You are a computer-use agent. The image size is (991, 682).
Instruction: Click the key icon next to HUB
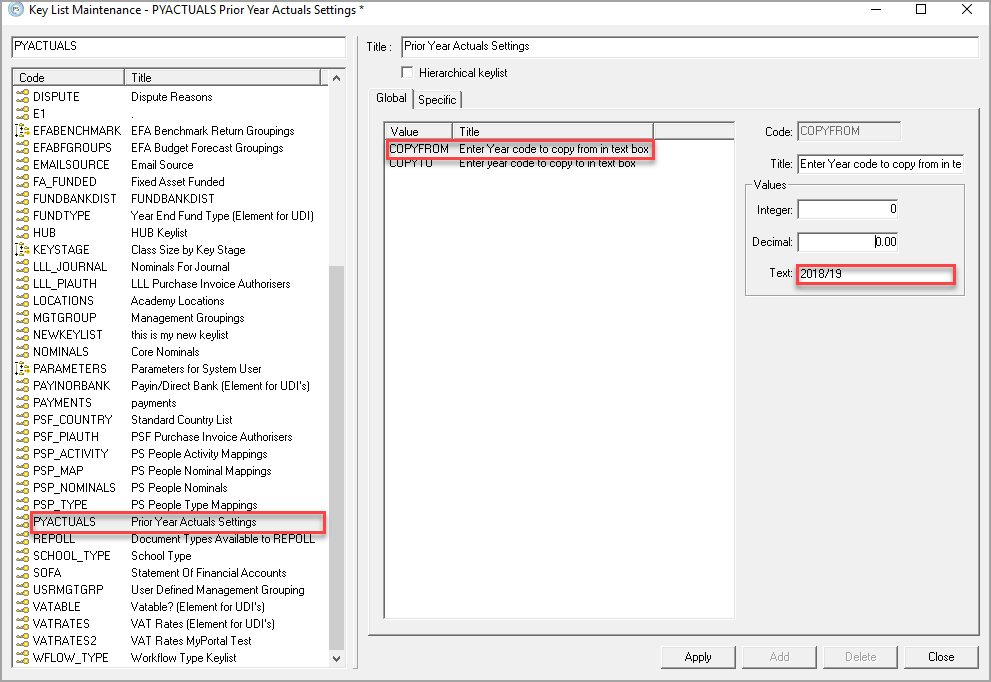point(23,233)
